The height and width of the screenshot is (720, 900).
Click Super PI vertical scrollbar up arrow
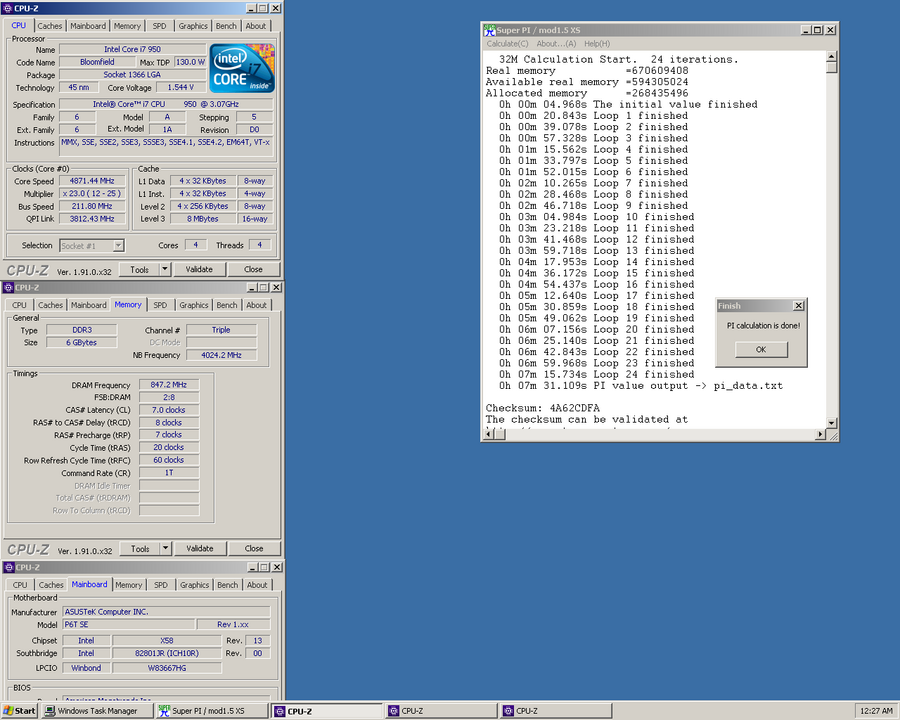pos(832,56)
